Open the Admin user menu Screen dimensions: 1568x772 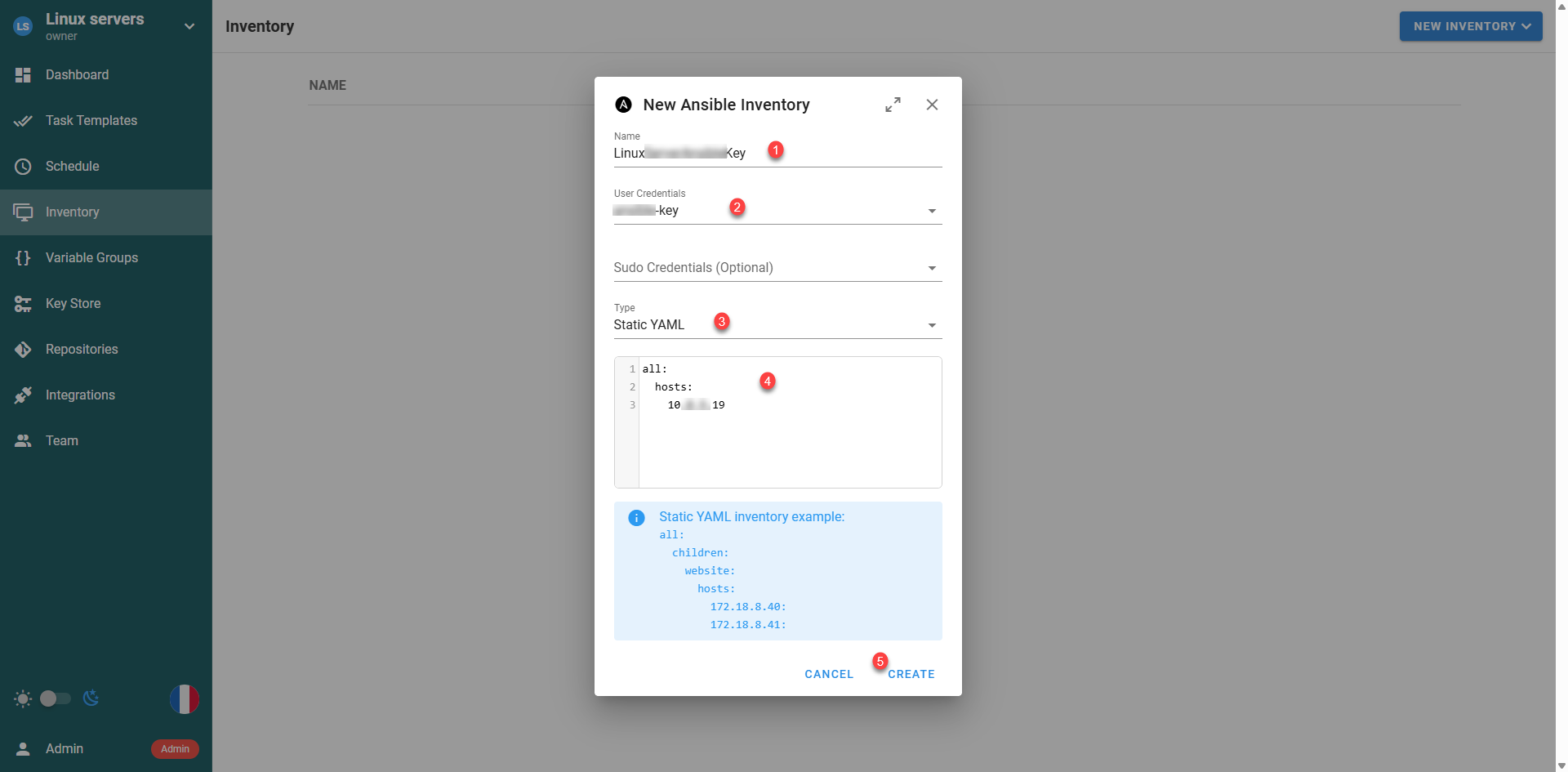point(64,749)
